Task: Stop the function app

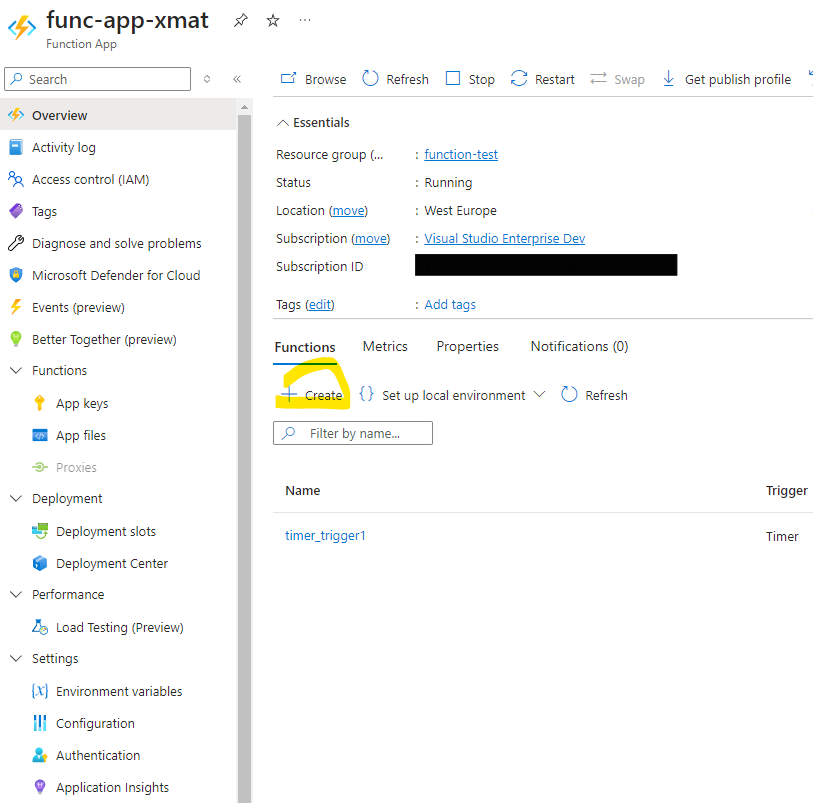Action: pos(470,79)
